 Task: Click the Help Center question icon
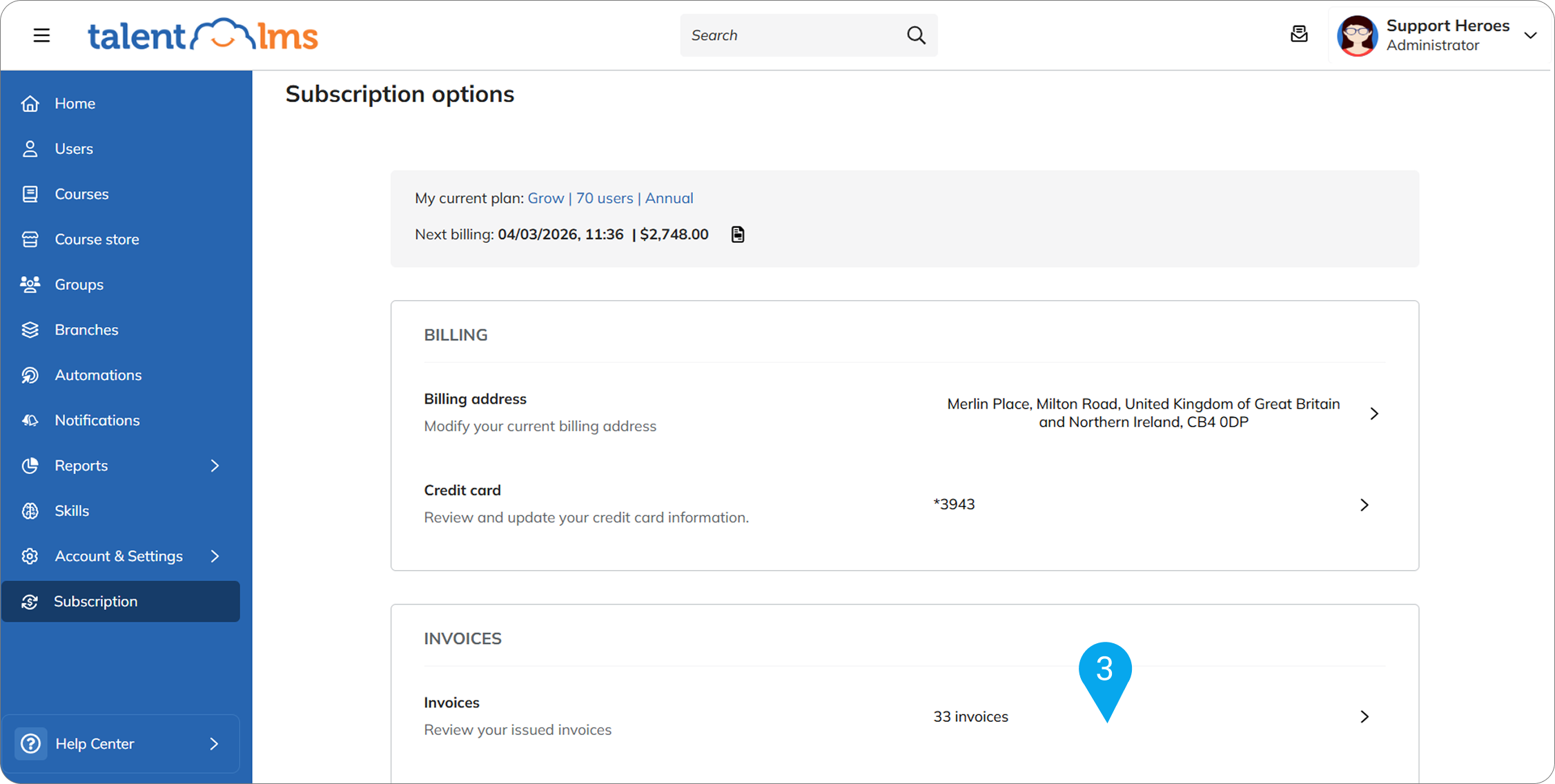(30, 743)
